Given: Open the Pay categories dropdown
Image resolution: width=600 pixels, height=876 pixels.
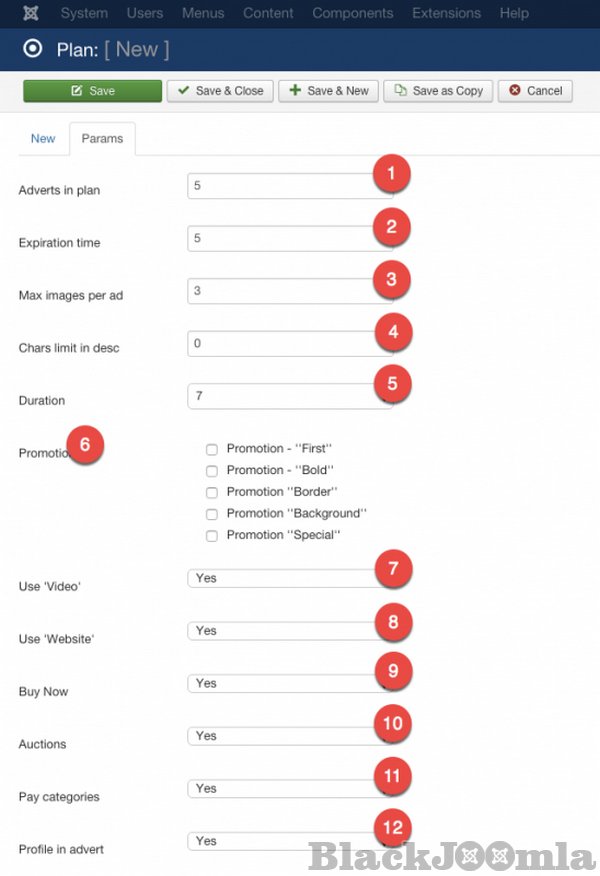Looking at the screenshot, I should point(280,789).
